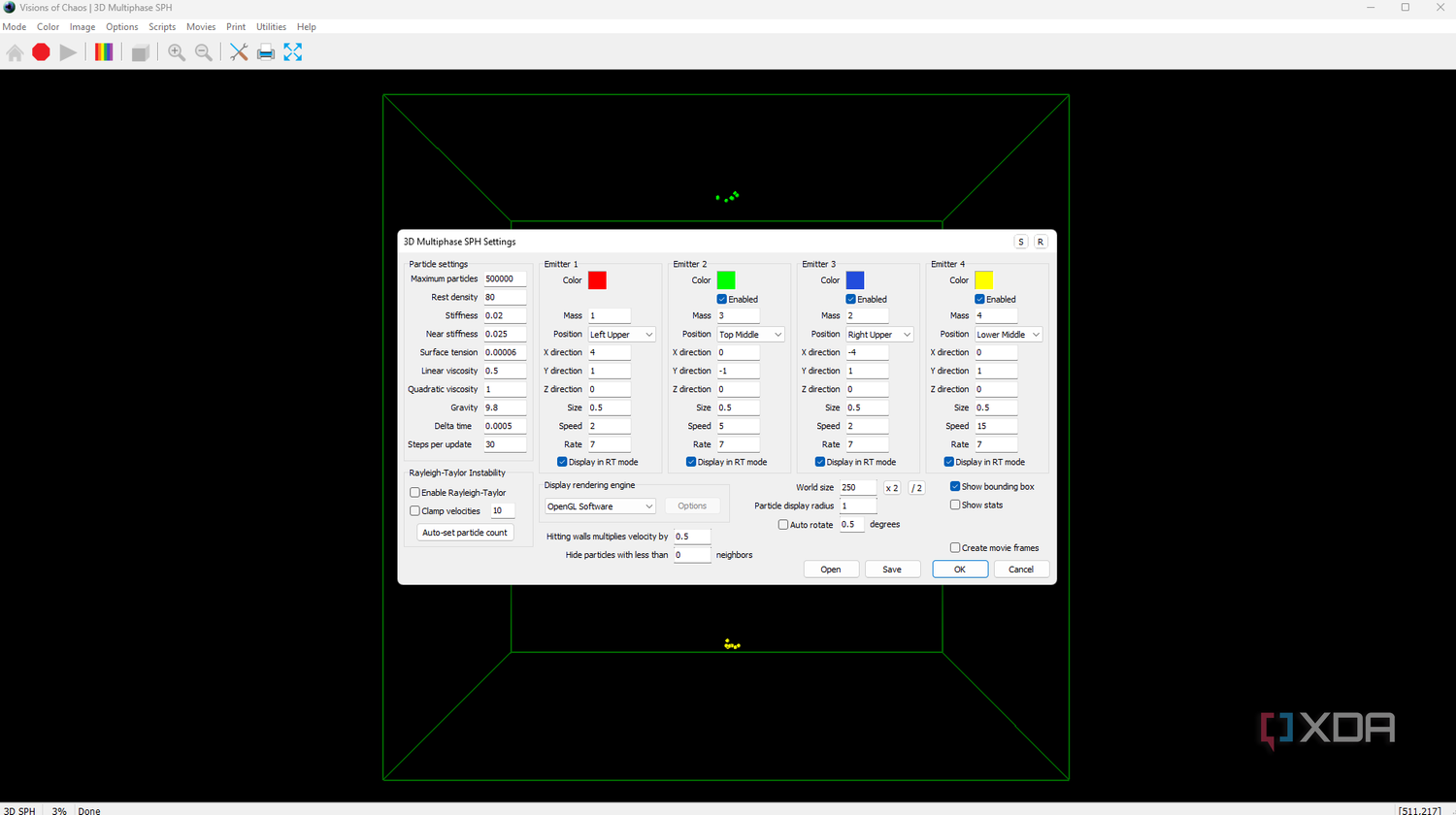Click the Gravity value field

pos(505,408)
